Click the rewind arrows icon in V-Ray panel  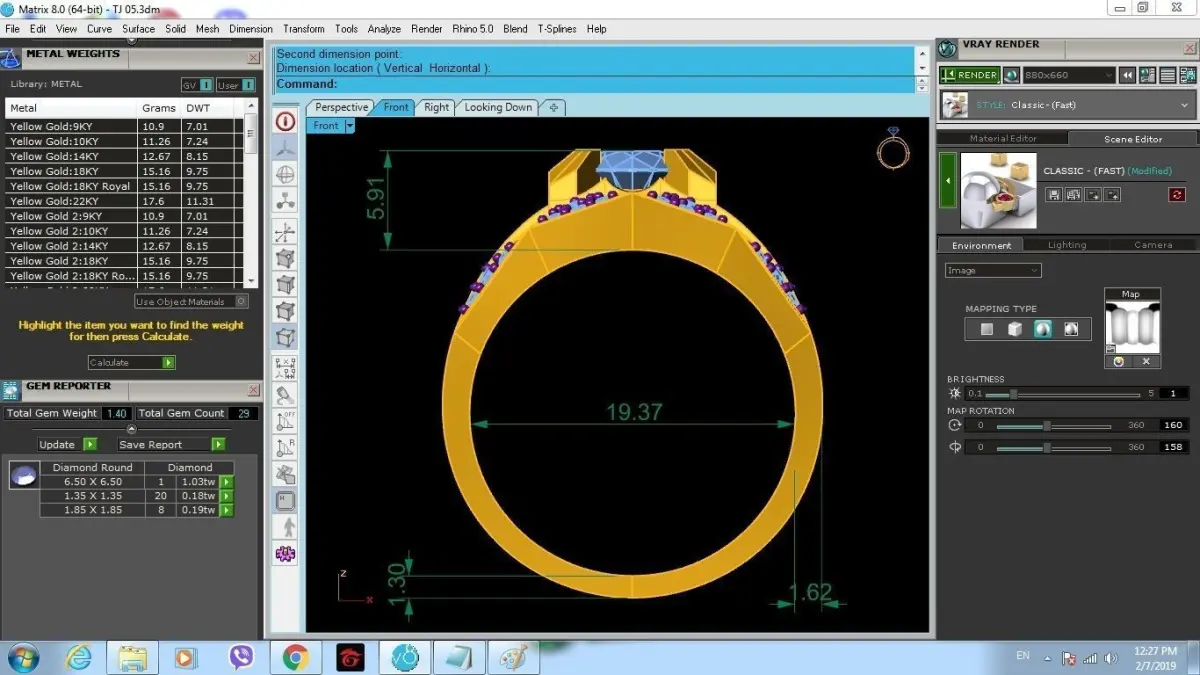click(x=1128, y=75)
